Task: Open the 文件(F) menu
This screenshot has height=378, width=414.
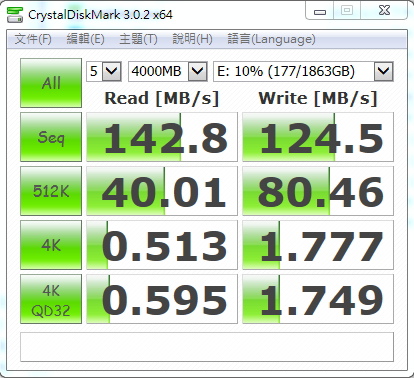Action: (33, 39)
